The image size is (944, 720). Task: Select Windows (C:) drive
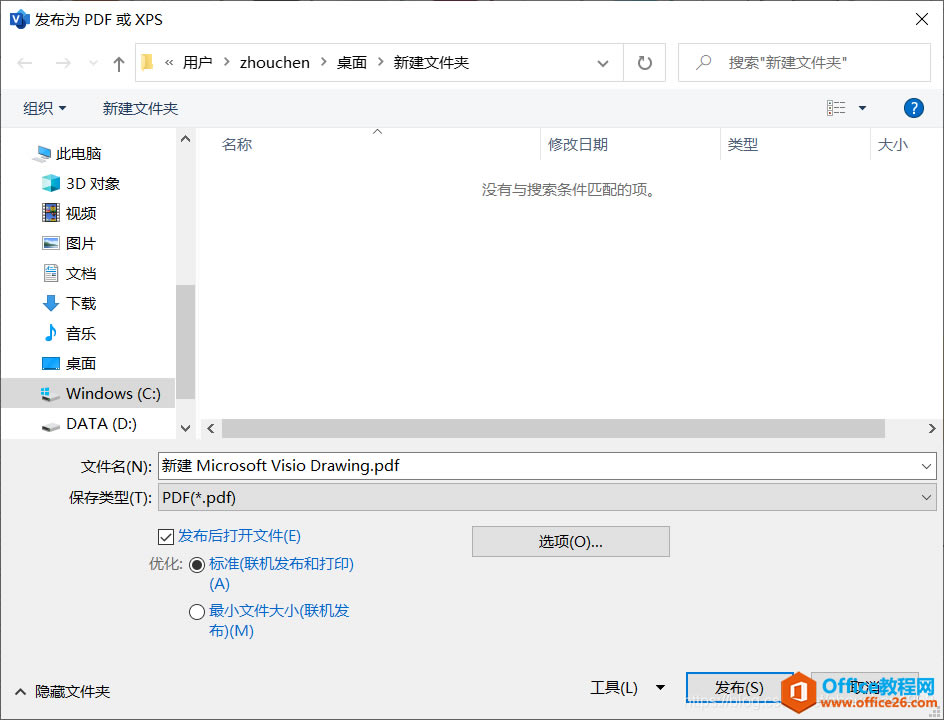click(88, 393)
